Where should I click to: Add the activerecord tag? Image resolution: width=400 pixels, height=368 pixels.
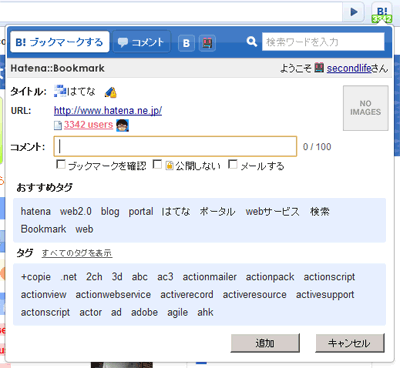187,294
